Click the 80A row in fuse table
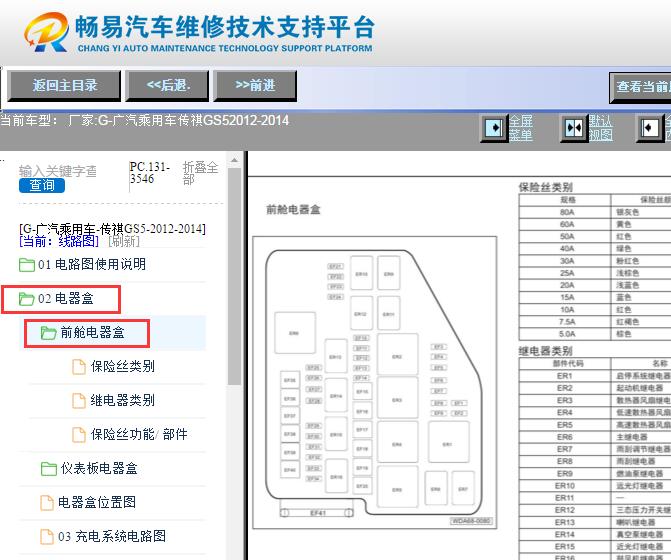Viewport: 671px width, 560px height. click(x=595, y=212)
